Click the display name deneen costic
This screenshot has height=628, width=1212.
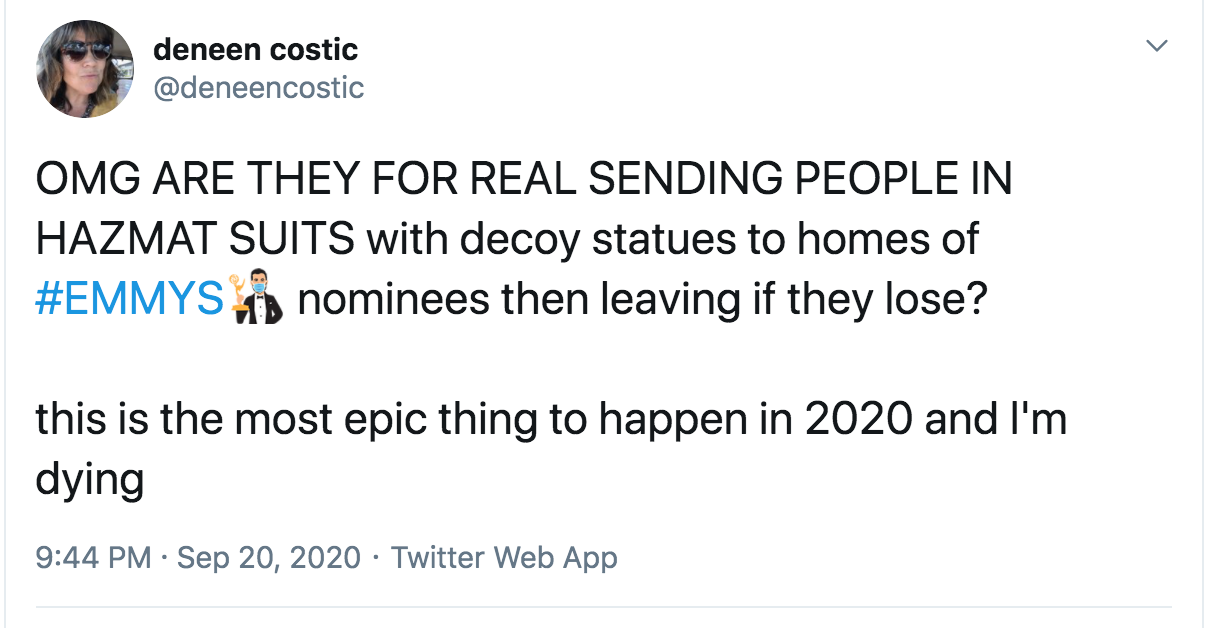(255, 49)
